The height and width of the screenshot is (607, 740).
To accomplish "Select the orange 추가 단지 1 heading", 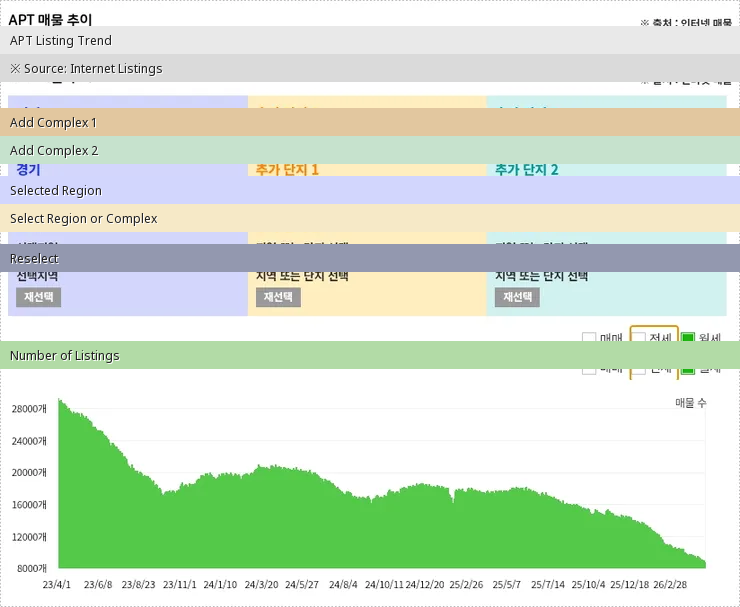I will [287, 170].
